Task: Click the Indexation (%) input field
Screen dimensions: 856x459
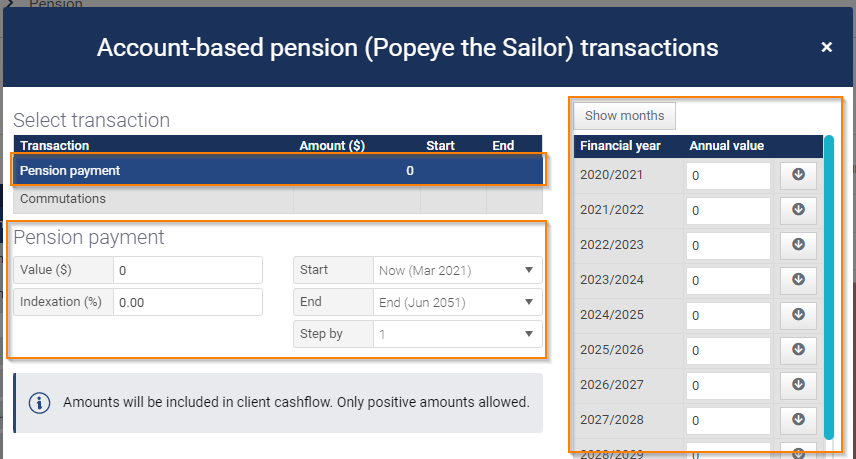Action: [188, 302]
